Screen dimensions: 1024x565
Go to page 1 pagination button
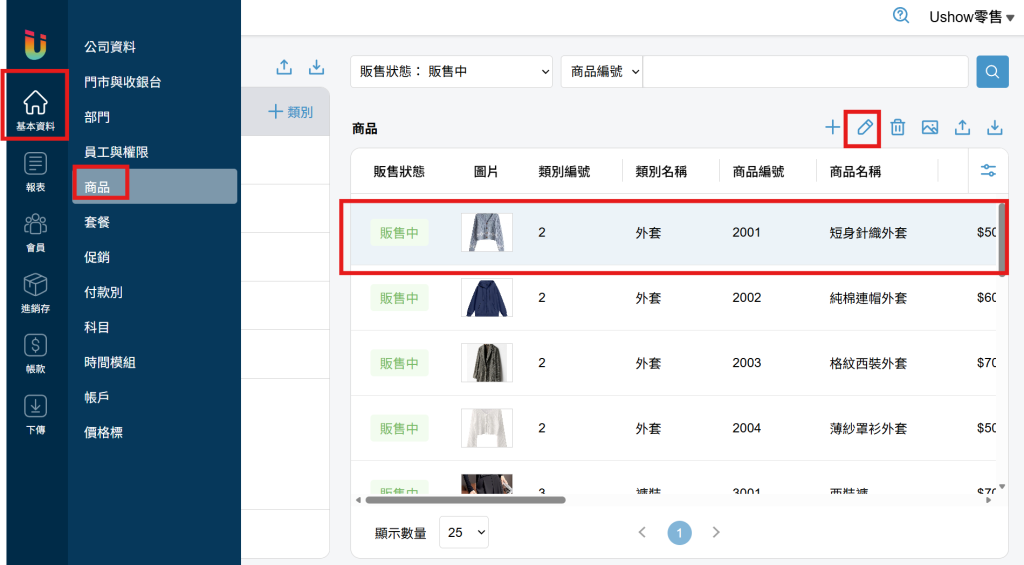click(x=679, y=533)
